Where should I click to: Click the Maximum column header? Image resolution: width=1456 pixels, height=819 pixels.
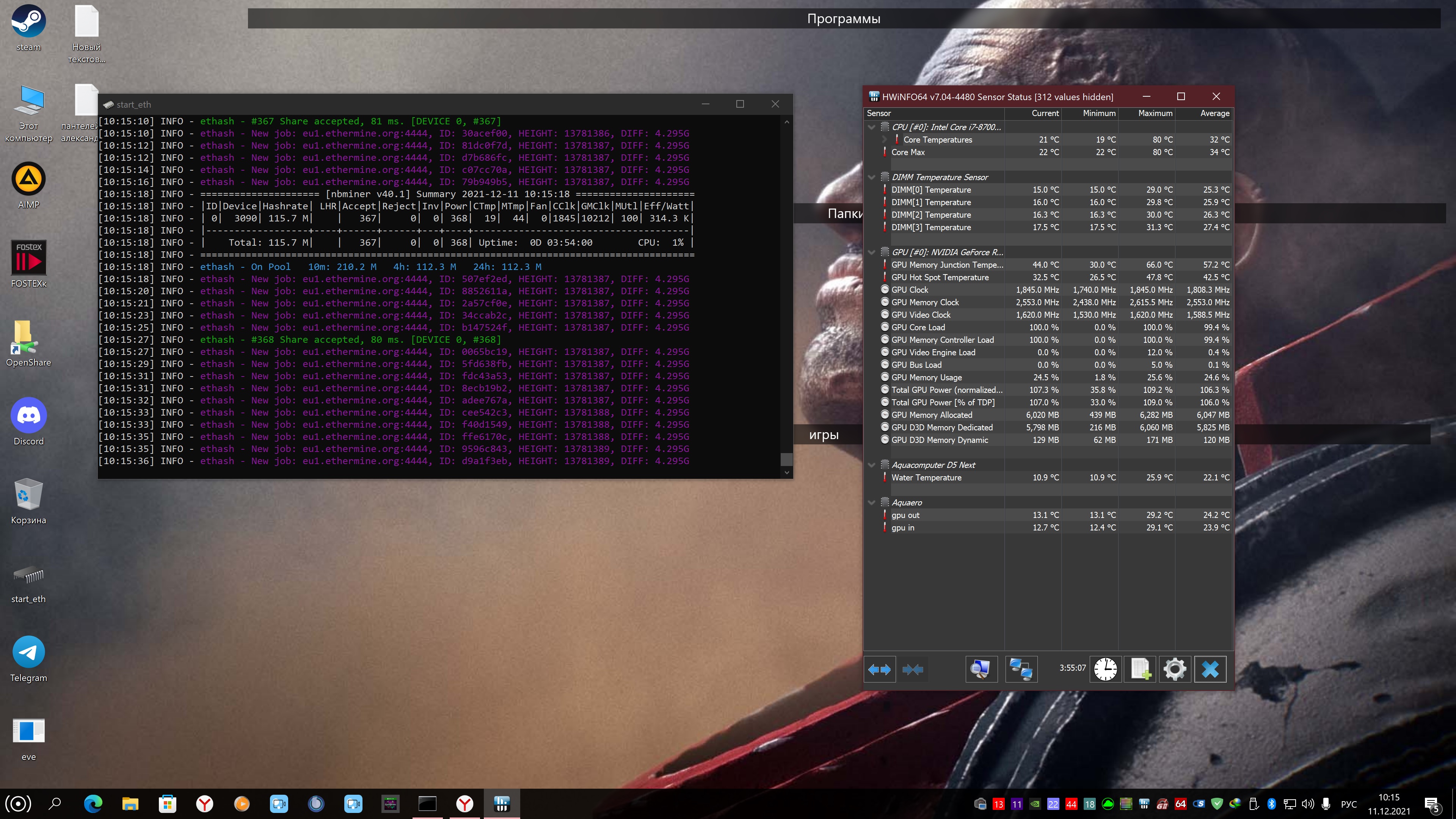pyautogui.click(x=1155, y=113)
